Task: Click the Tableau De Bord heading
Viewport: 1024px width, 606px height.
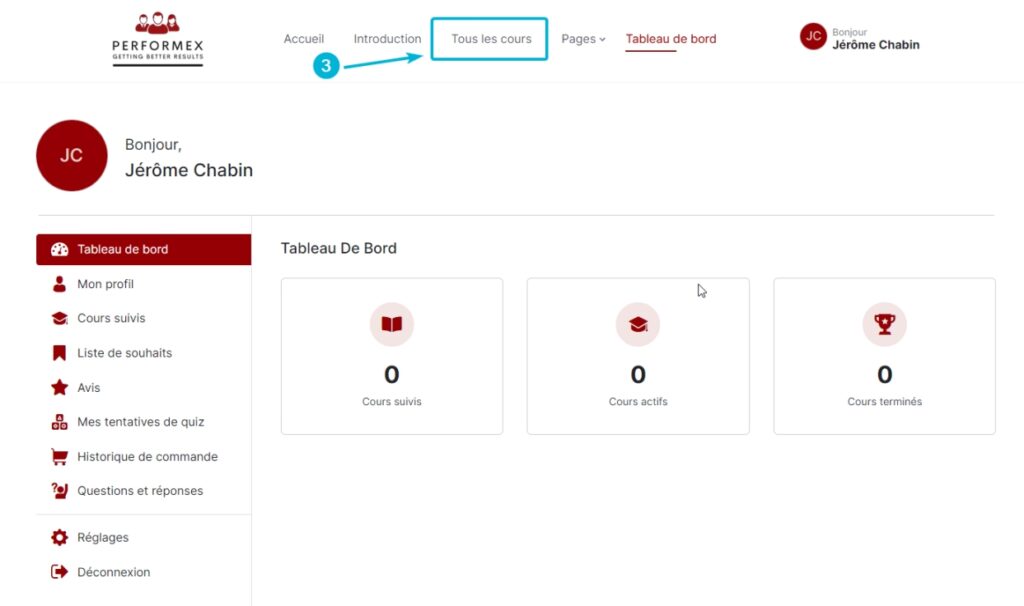Action: click(x=338, y=248)
